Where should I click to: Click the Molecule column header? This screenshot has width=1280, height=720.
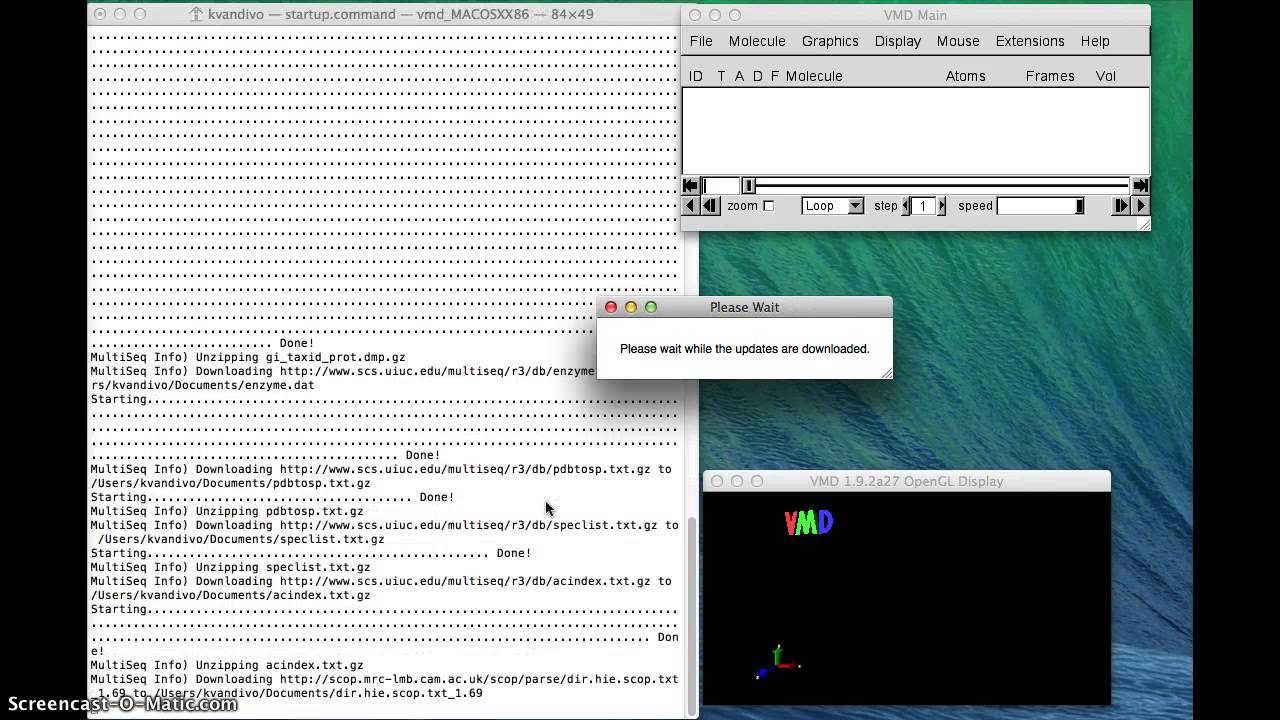pos(814,76)
